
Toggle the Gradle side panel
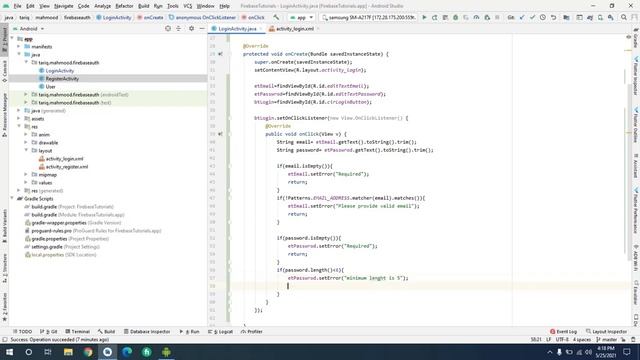tap(636, 39)
